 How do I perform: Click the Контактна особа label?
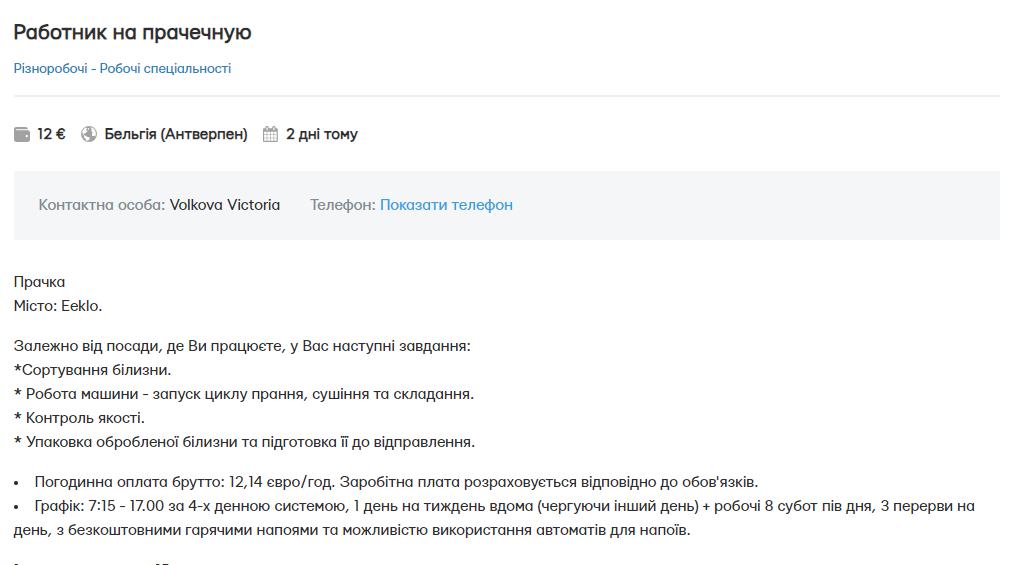coord(101,205)
